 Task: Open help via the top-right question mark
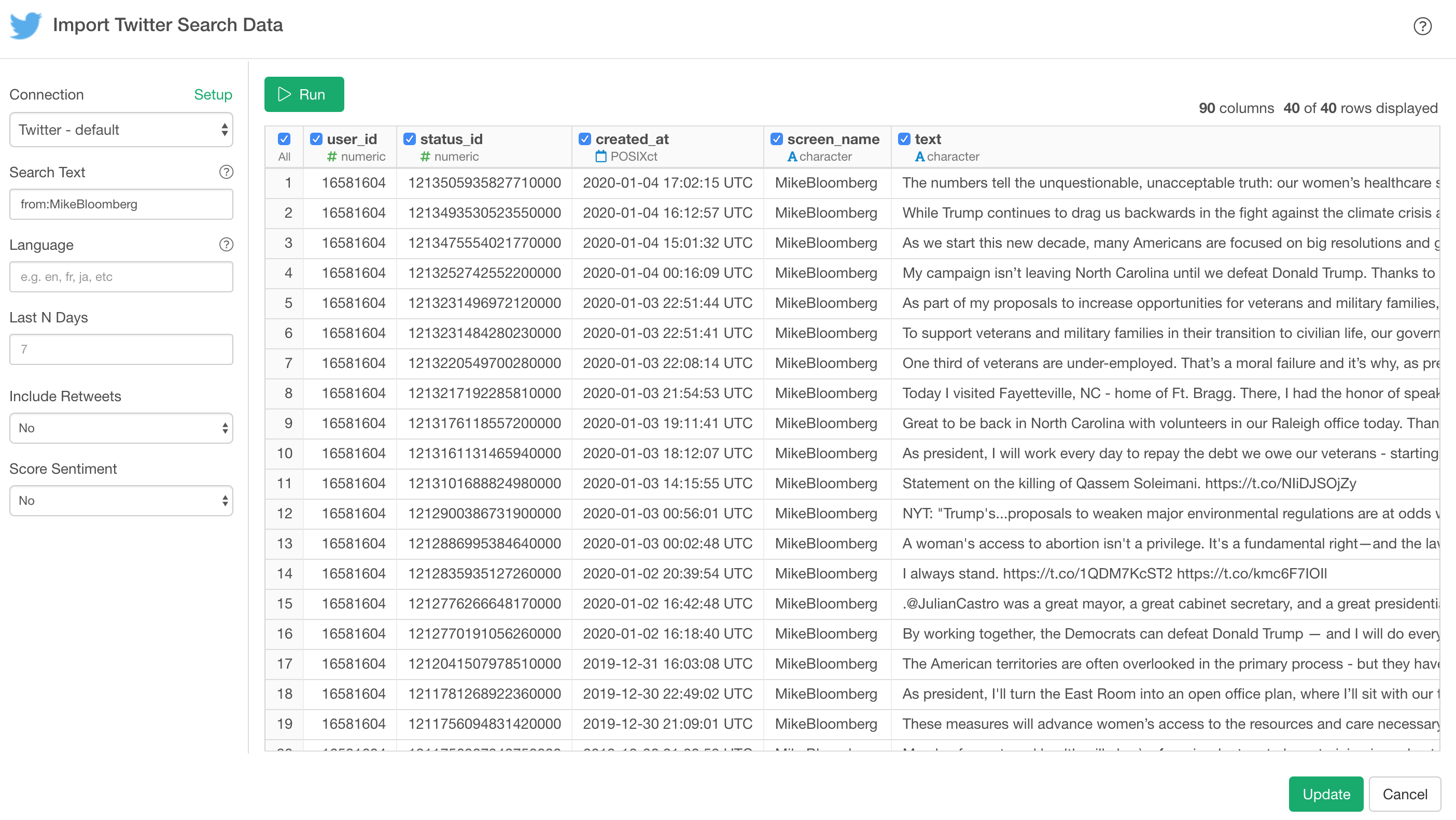click(x=1423, y=26)
